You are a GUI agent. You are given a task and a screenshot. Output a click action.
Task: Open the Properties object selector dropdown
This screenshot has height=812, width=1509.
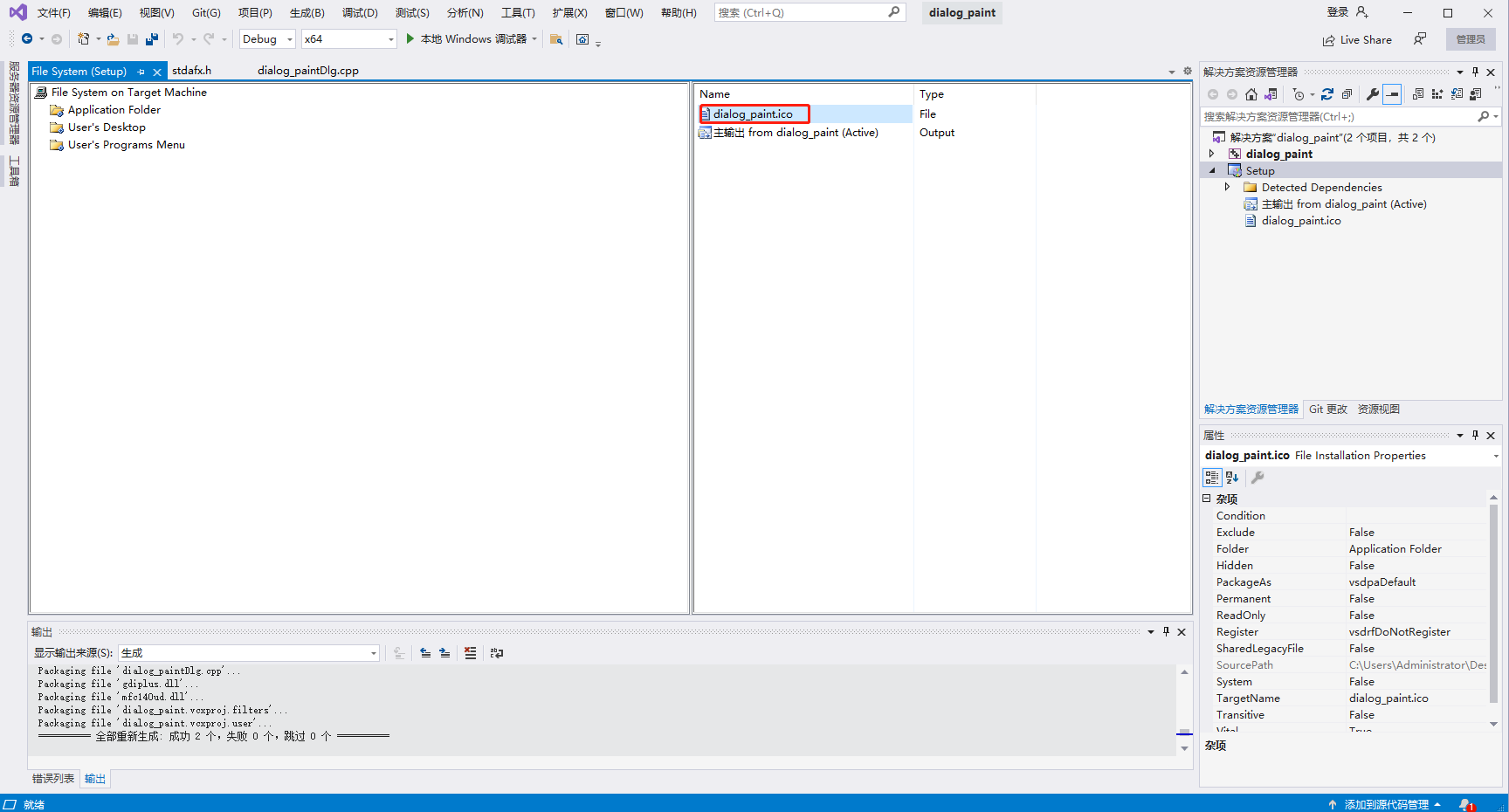coord(1495,456)
